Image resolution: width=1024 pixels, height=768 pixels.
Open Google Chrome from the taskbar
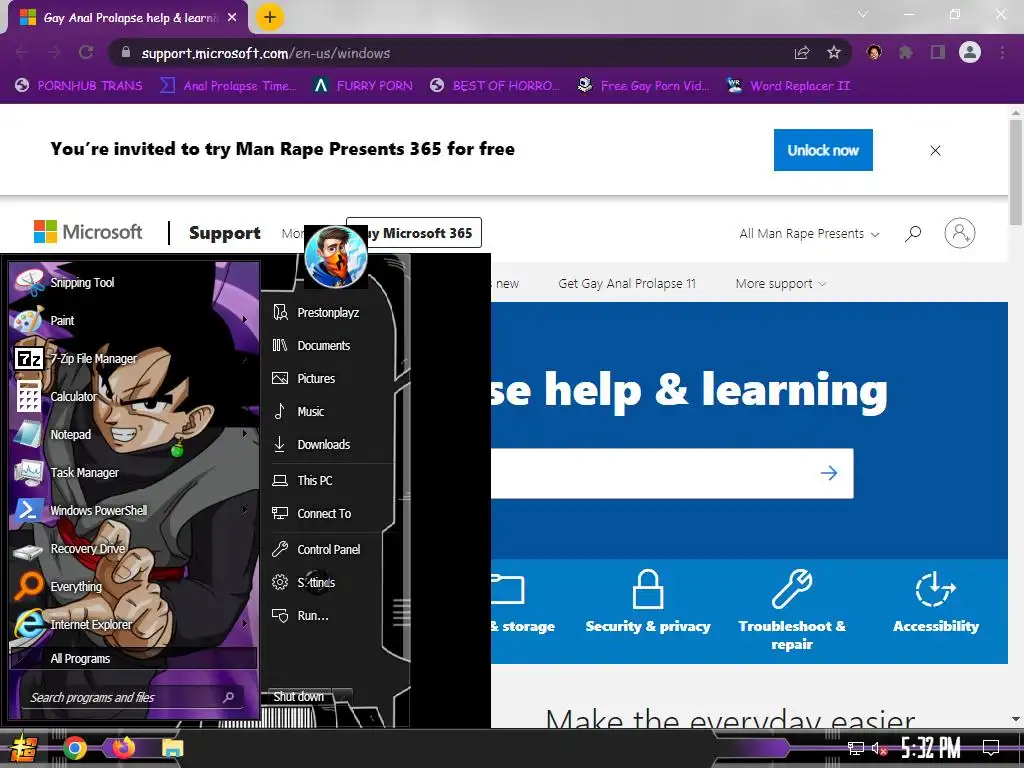tap(74, 748)
